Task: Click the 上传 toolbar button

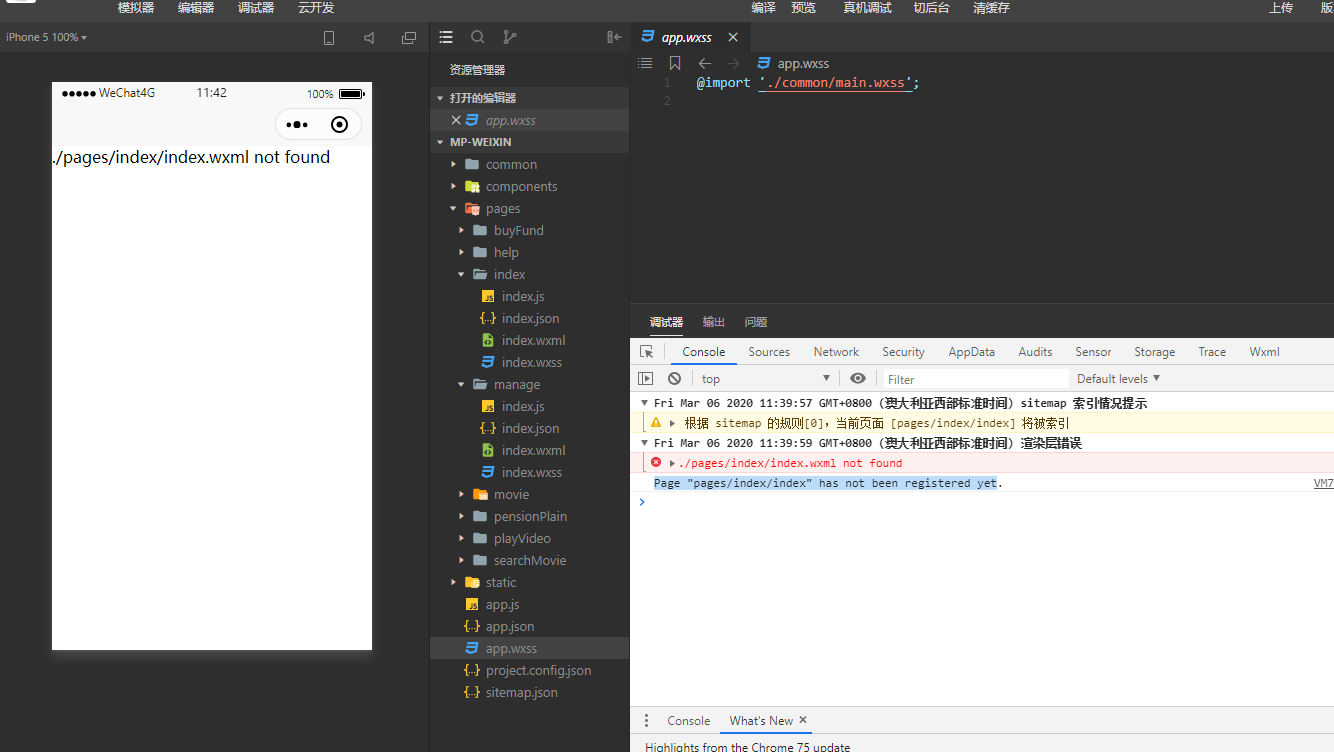Action: click(1281, 7)
